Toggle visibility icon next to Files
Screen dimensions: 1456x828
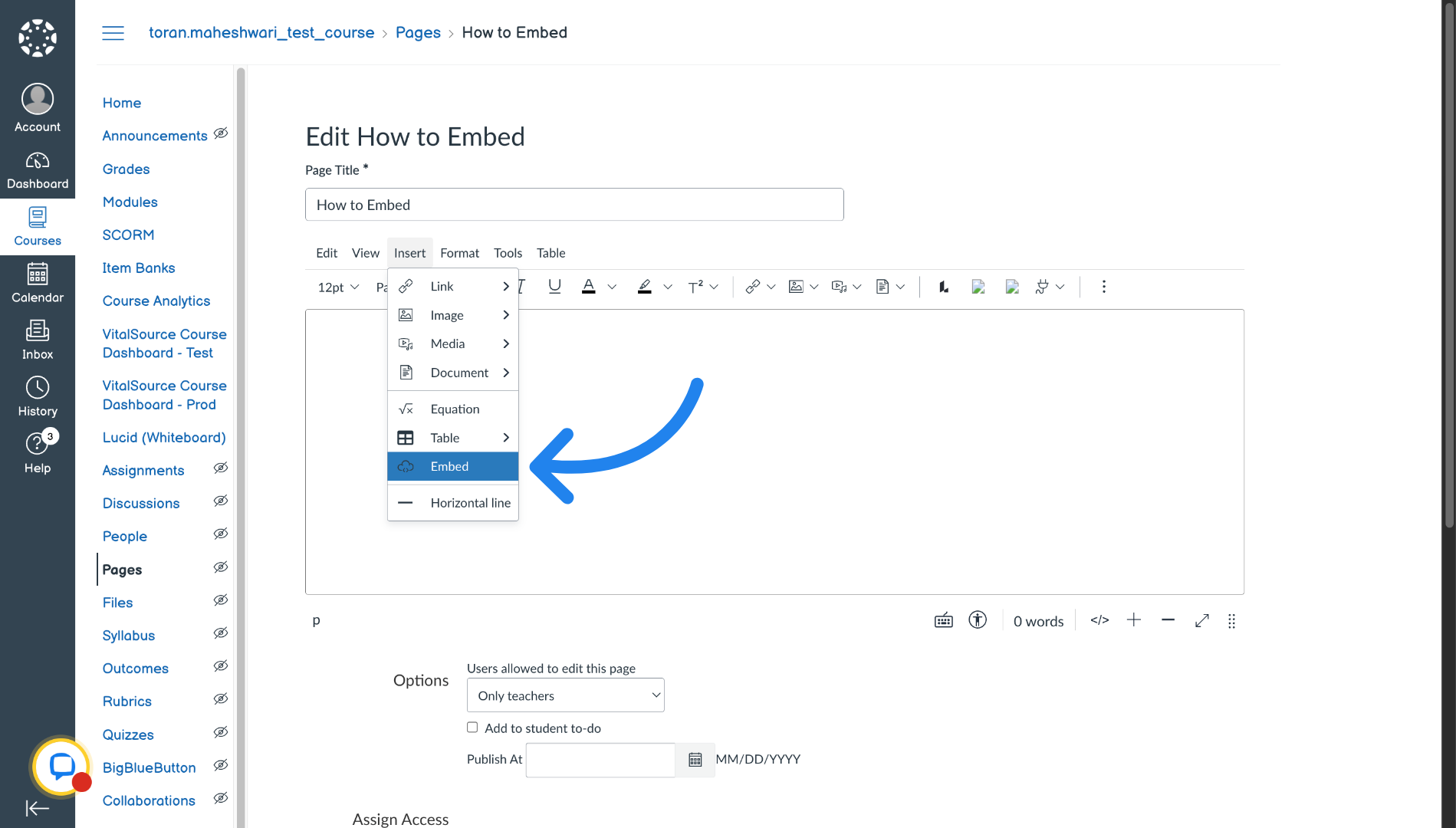(x=221, y=600)
